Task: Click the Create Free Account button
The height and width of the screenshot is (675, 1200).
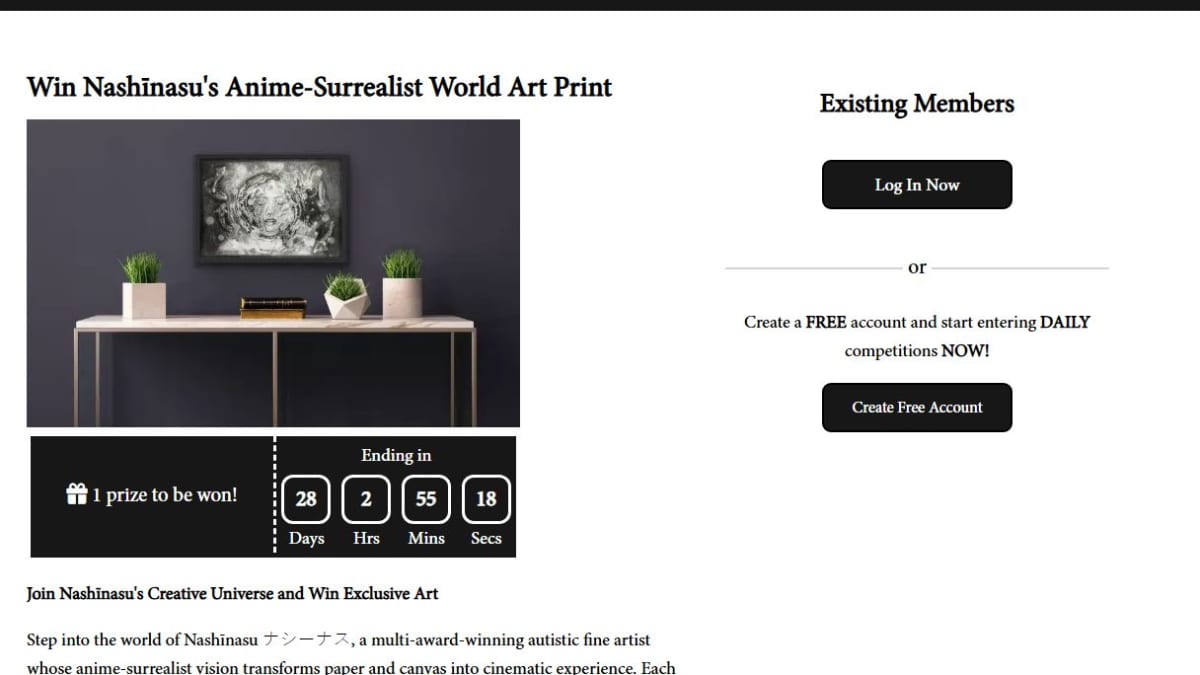Action: point(917,407)
